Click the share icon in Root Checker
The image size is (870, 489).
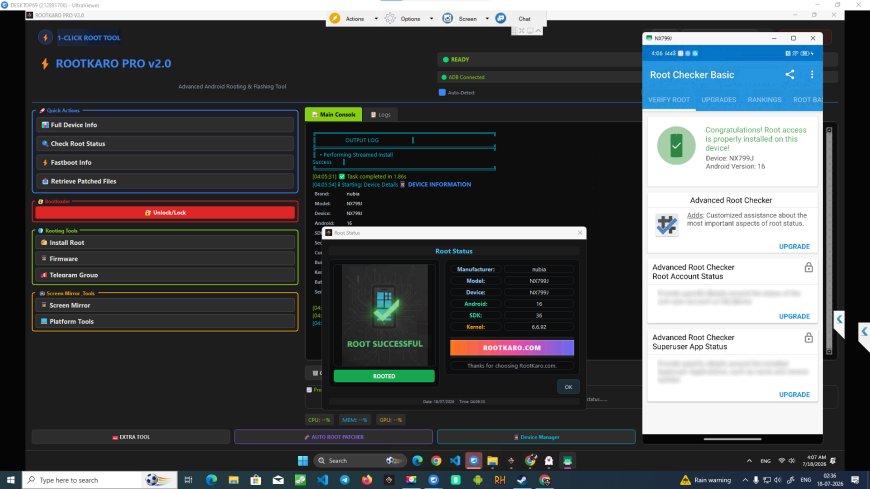[x=790, y=74]
